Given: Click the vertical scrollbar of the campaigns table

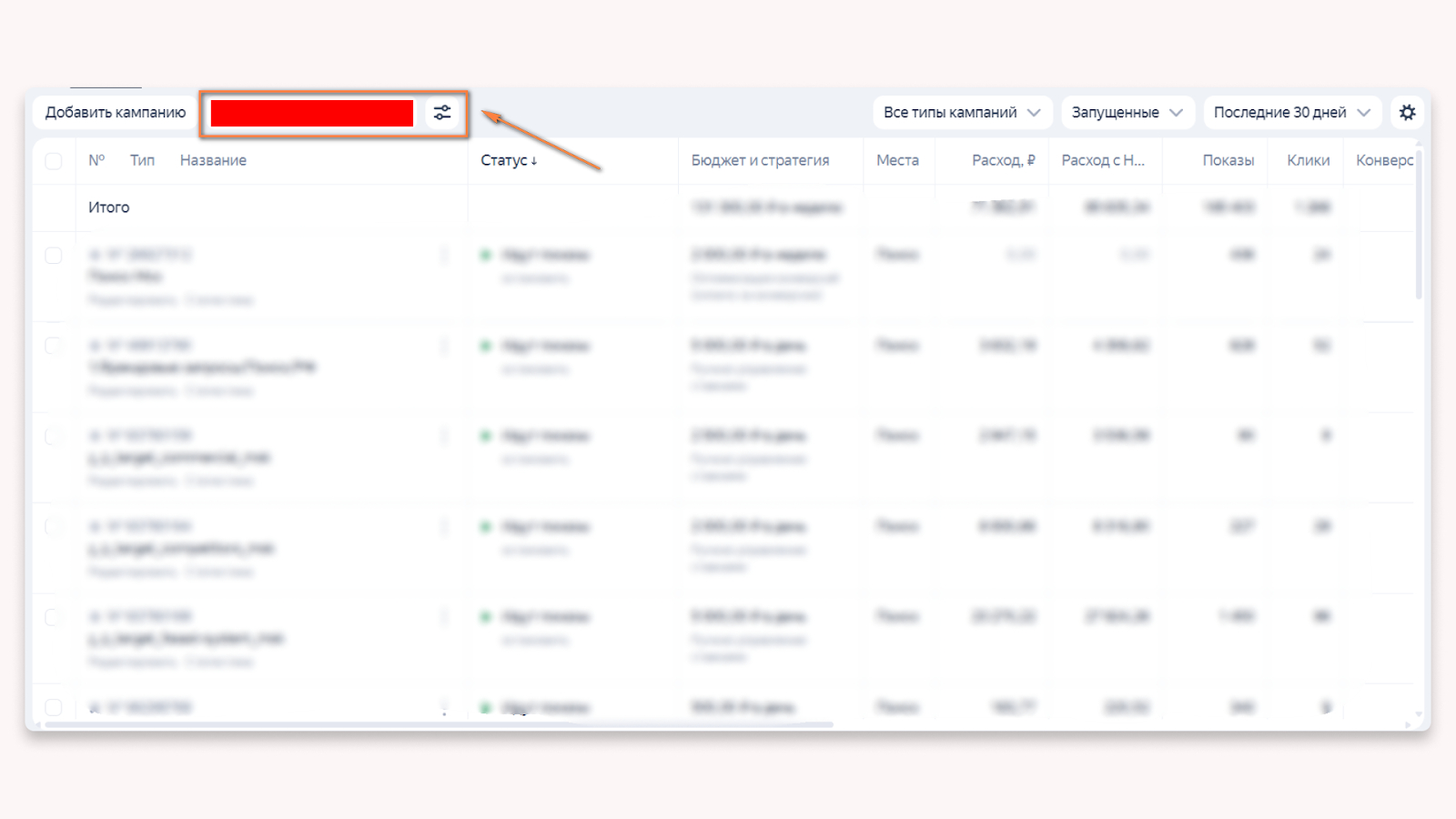Looking at the screenshot, I should tap(1418, 226).
